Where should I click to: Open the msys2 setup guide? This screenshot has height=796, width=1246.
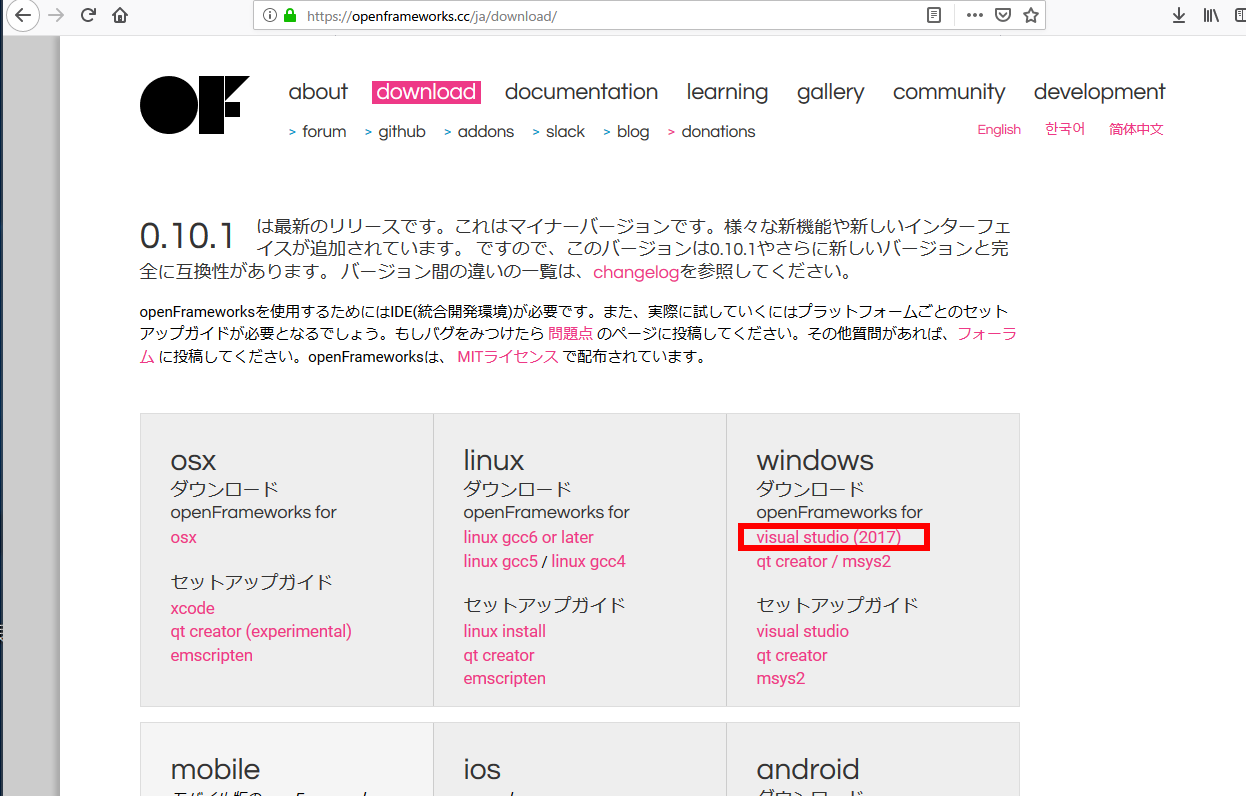[781, 678]
